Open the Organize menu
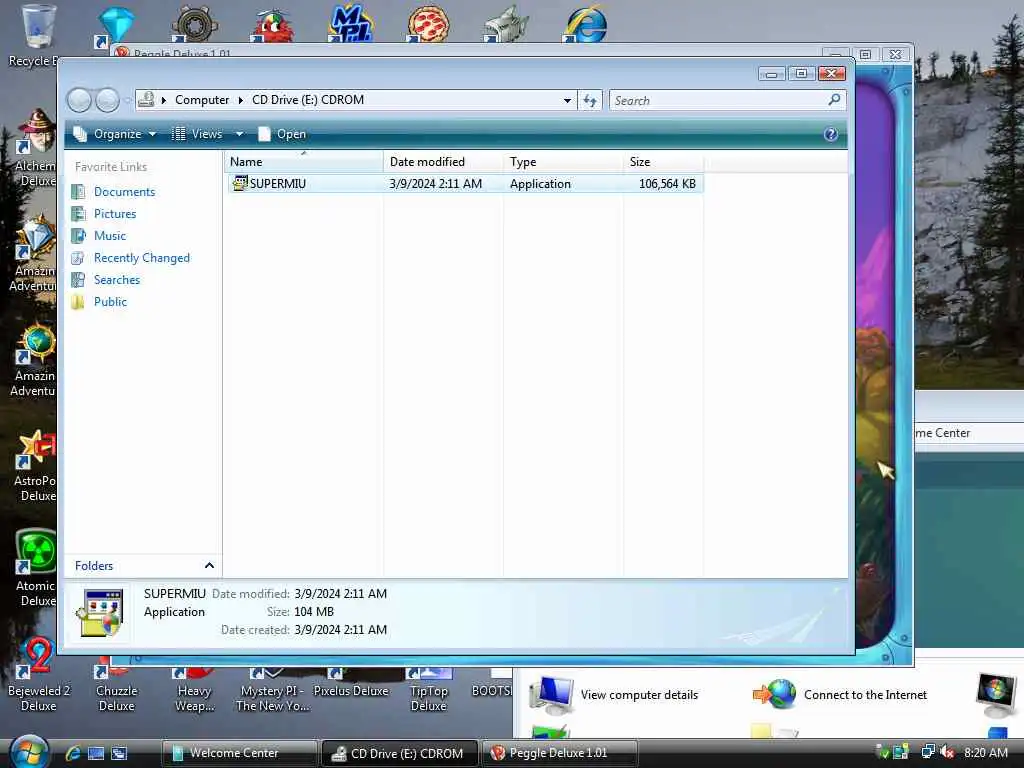The image size is (1024, 768). point(115,134)
